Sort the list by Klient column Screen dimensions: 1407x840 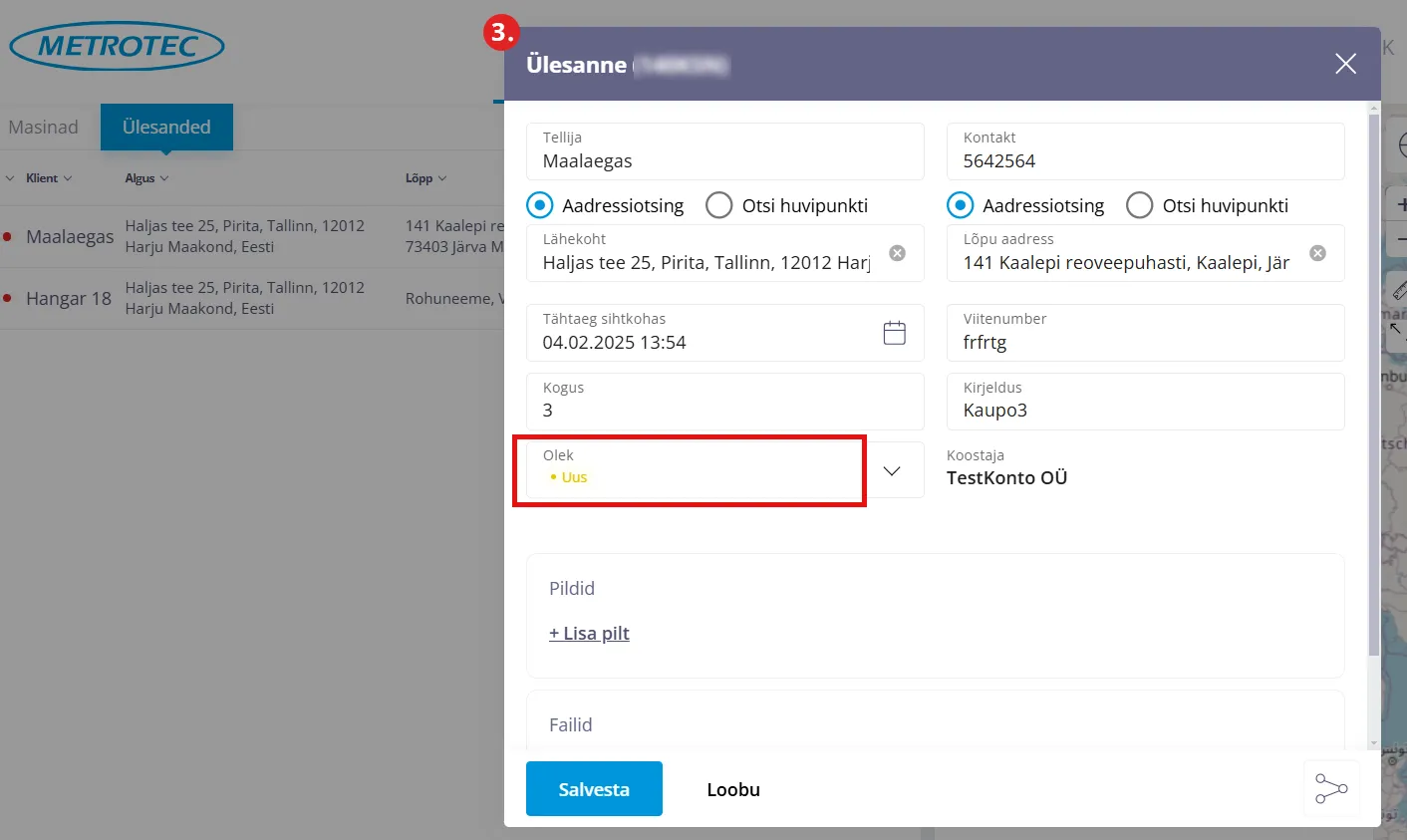pos(48,178)
